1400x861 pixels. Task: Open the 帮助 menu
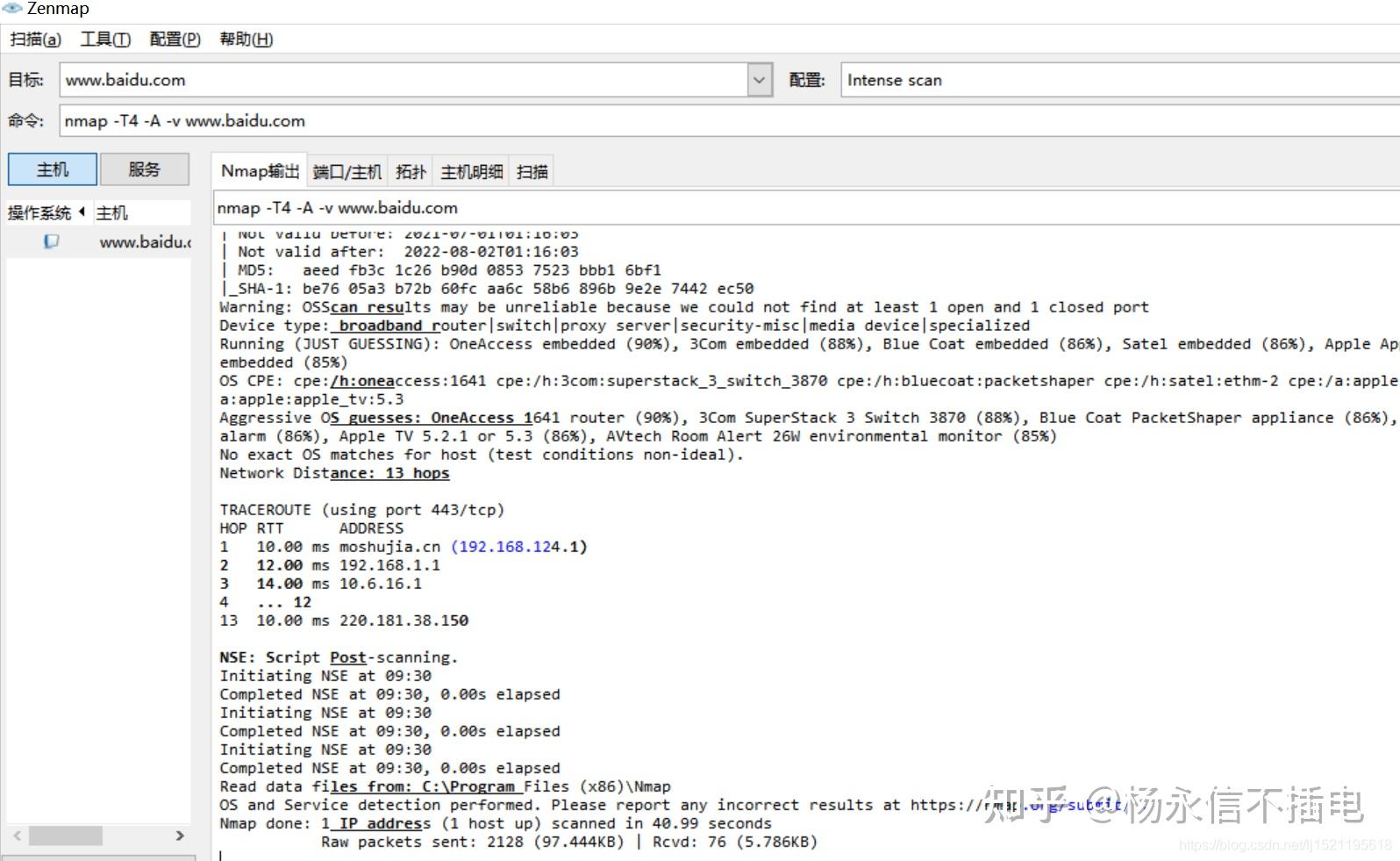point(246,39)
